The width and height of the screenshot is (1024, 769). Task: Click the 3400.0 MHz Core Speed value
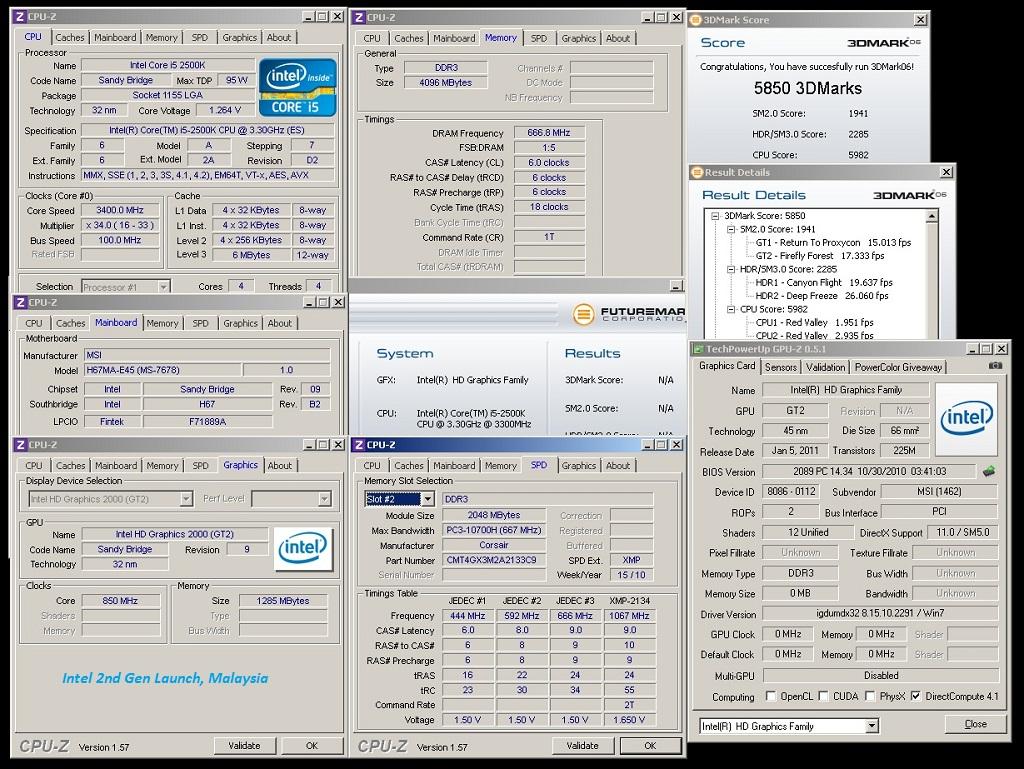[120, 210]
